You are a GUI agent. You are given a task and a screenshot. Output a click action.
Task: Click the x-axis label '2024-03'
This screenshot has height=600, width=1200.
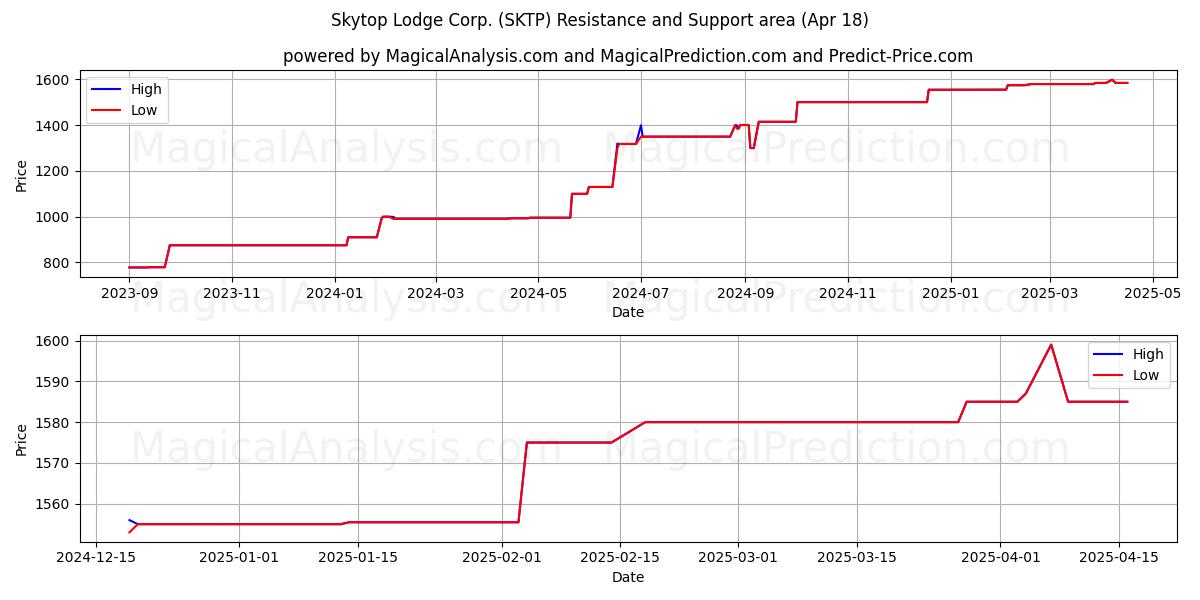pyautogui.click(x=435, y=295)
